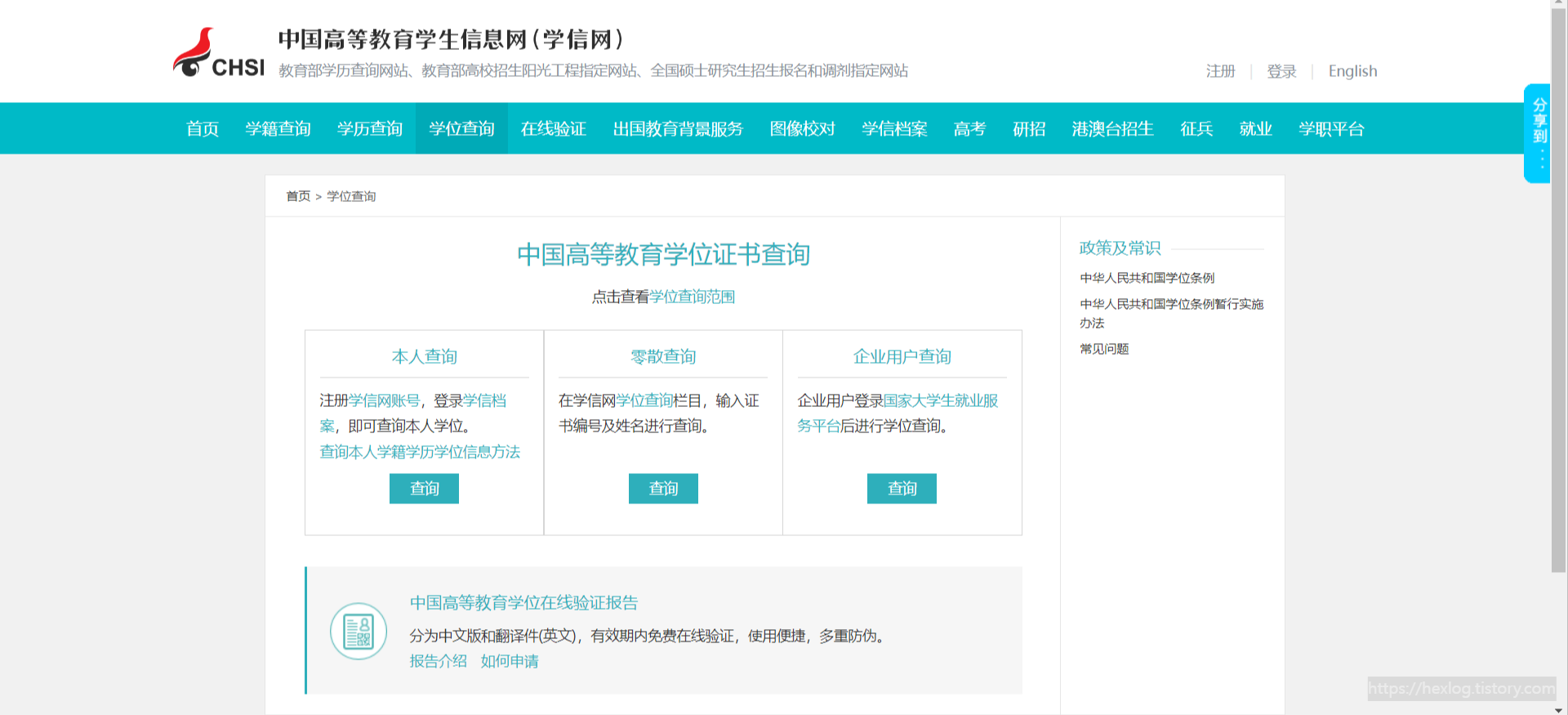This screenshot has width=1568, height=715.
Task: Click the 本人查询 card heading
Action: tap(424, 356)
